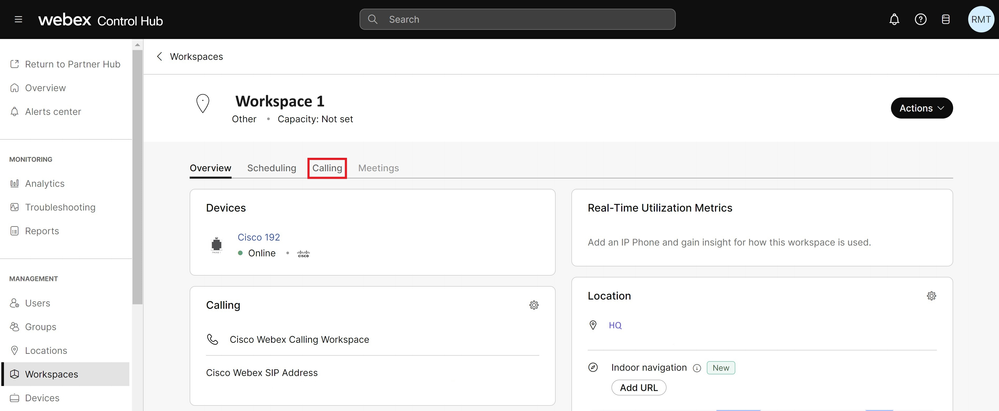Click the Cisco logo icon next to Online
This screenshot has width=999, height=411.
click(x=303, y=254)
